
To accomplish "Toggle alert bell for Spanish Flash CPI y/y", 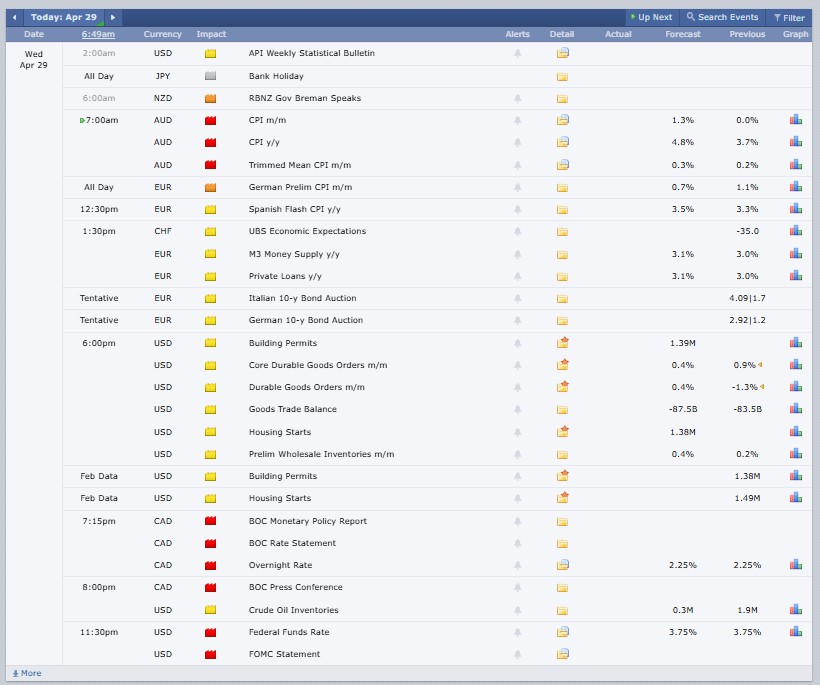I will [517, 210].
